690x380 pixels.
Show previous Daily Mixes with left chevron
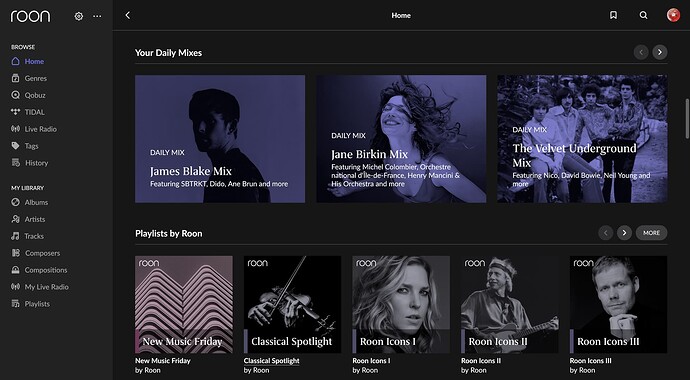(641, 52)
